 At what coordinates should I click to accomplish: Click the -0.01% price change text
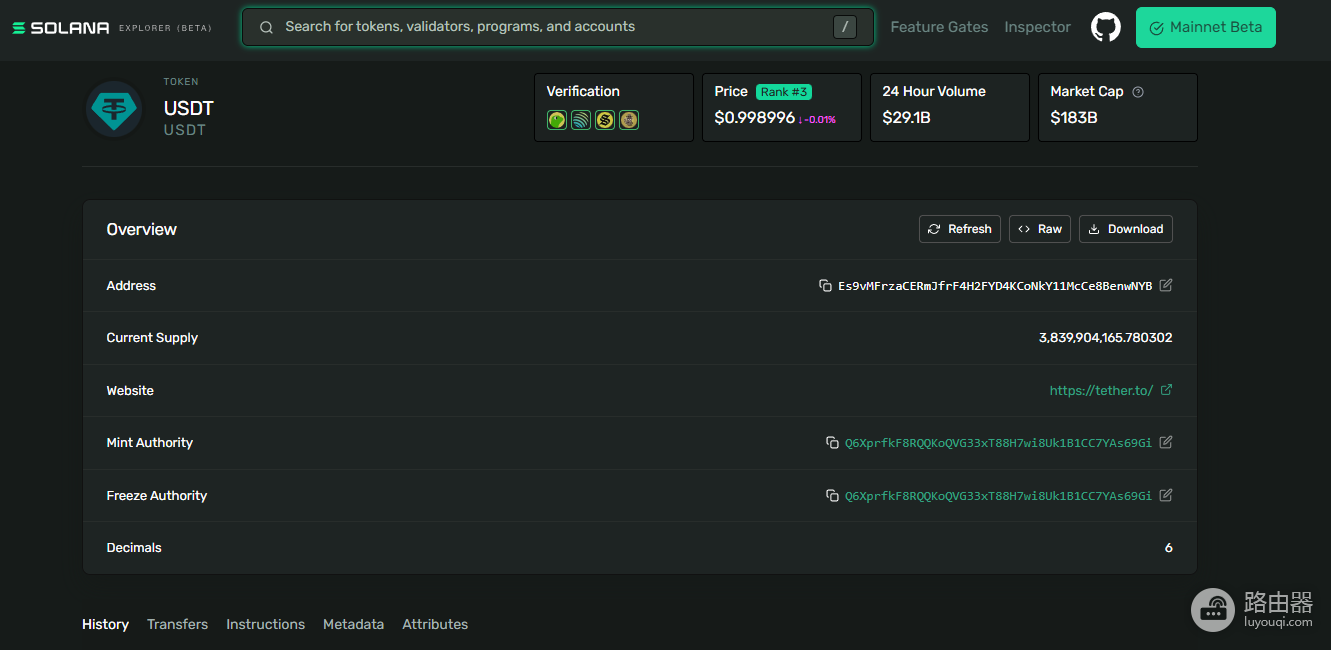[x=817, y=120]
